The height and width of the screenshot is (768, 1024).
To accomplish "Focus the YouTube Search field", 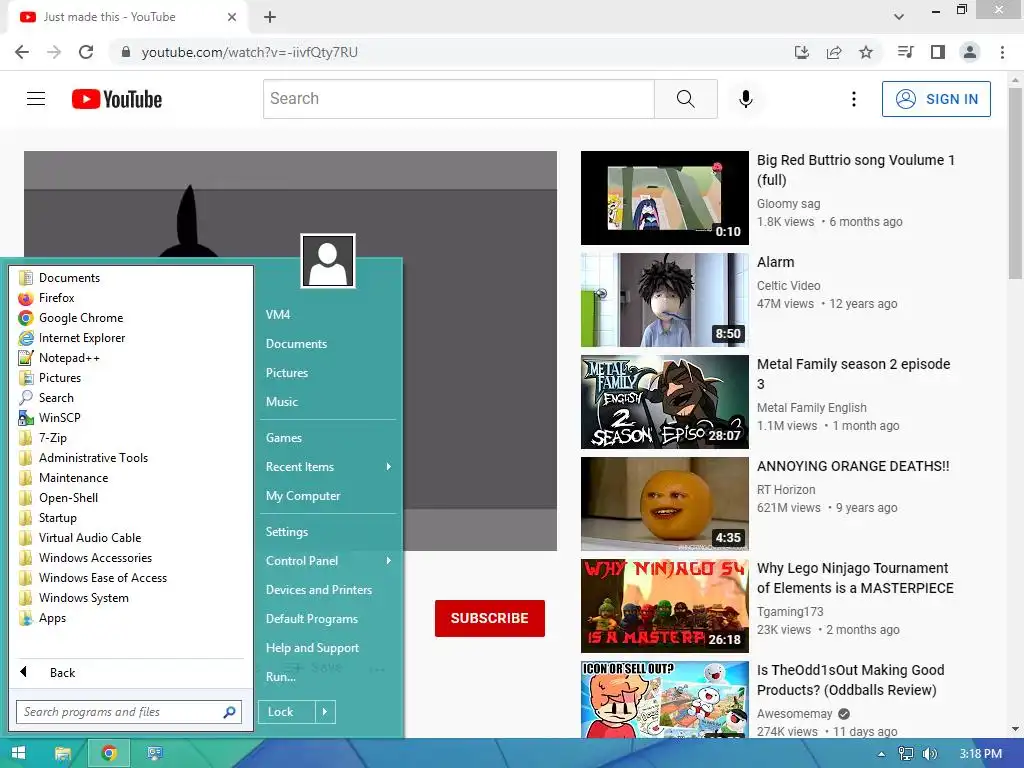I will pos(458,99).
